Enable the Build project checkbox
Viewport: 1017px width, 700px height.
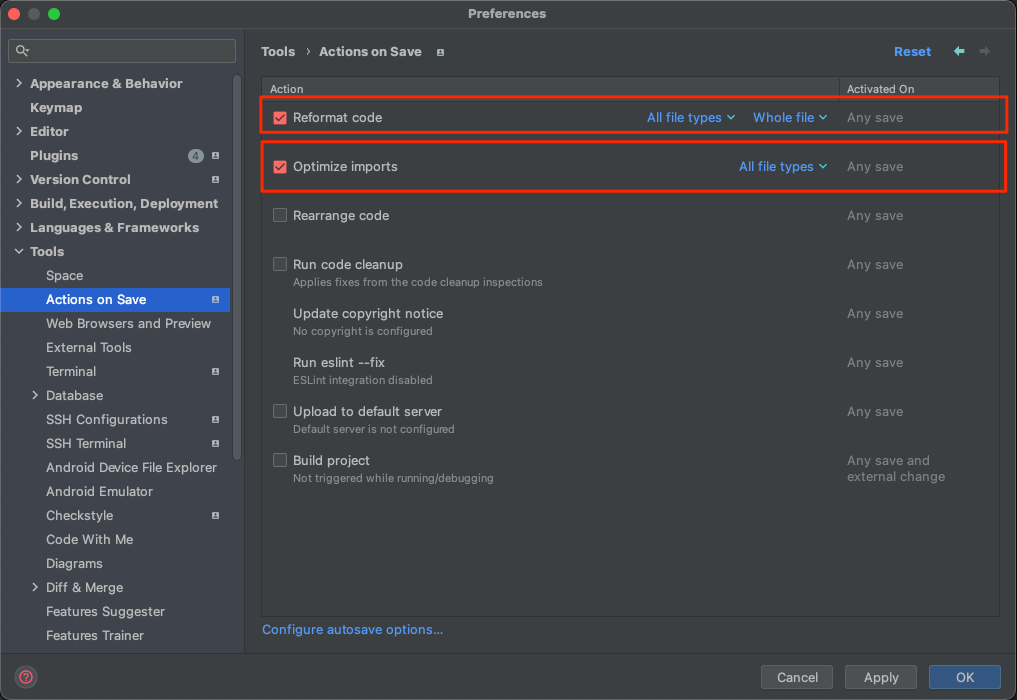pos(280,460)
